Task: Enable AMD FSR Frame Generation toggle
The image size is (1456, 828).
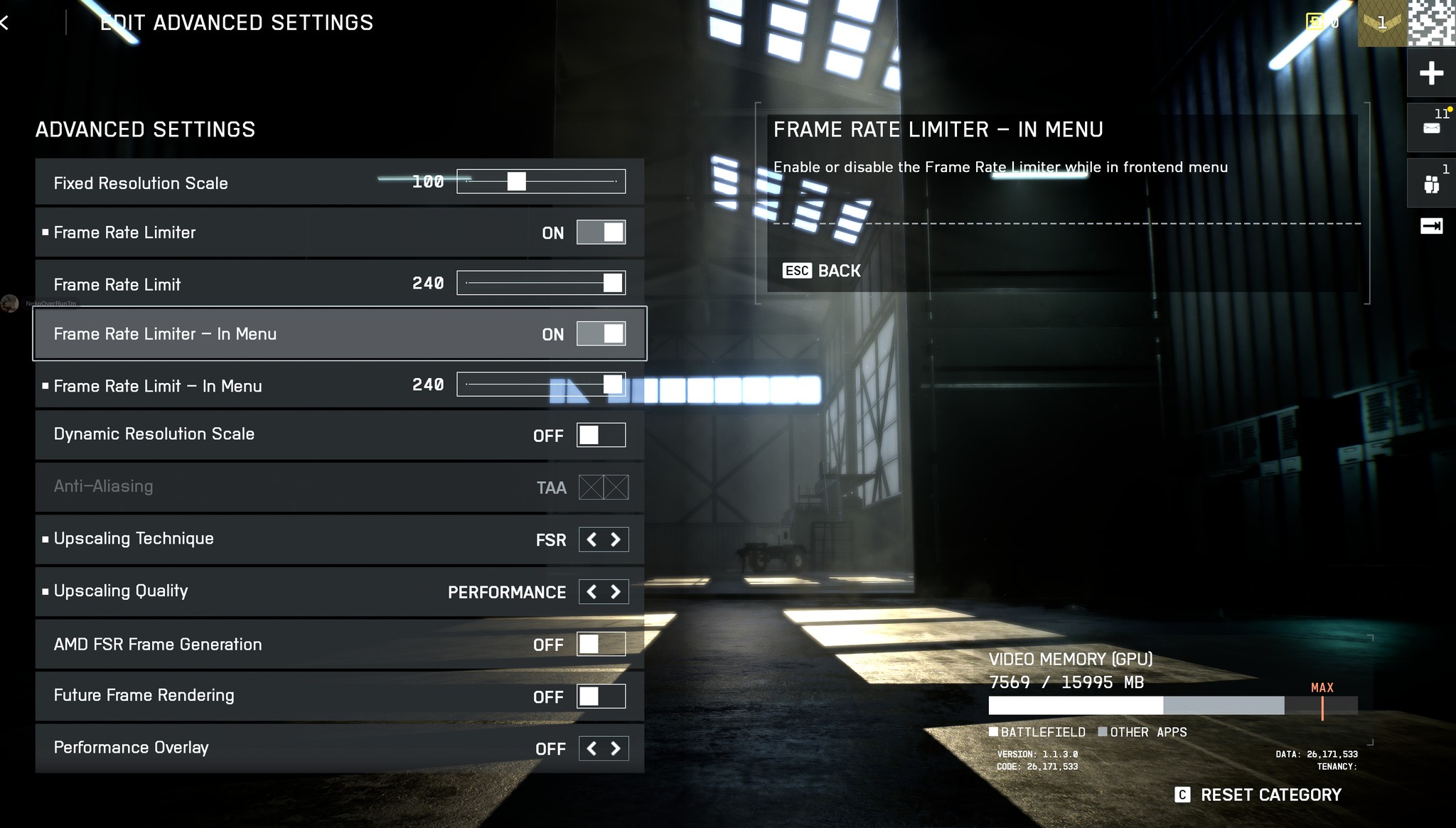Action: click(x=601, y=644)
